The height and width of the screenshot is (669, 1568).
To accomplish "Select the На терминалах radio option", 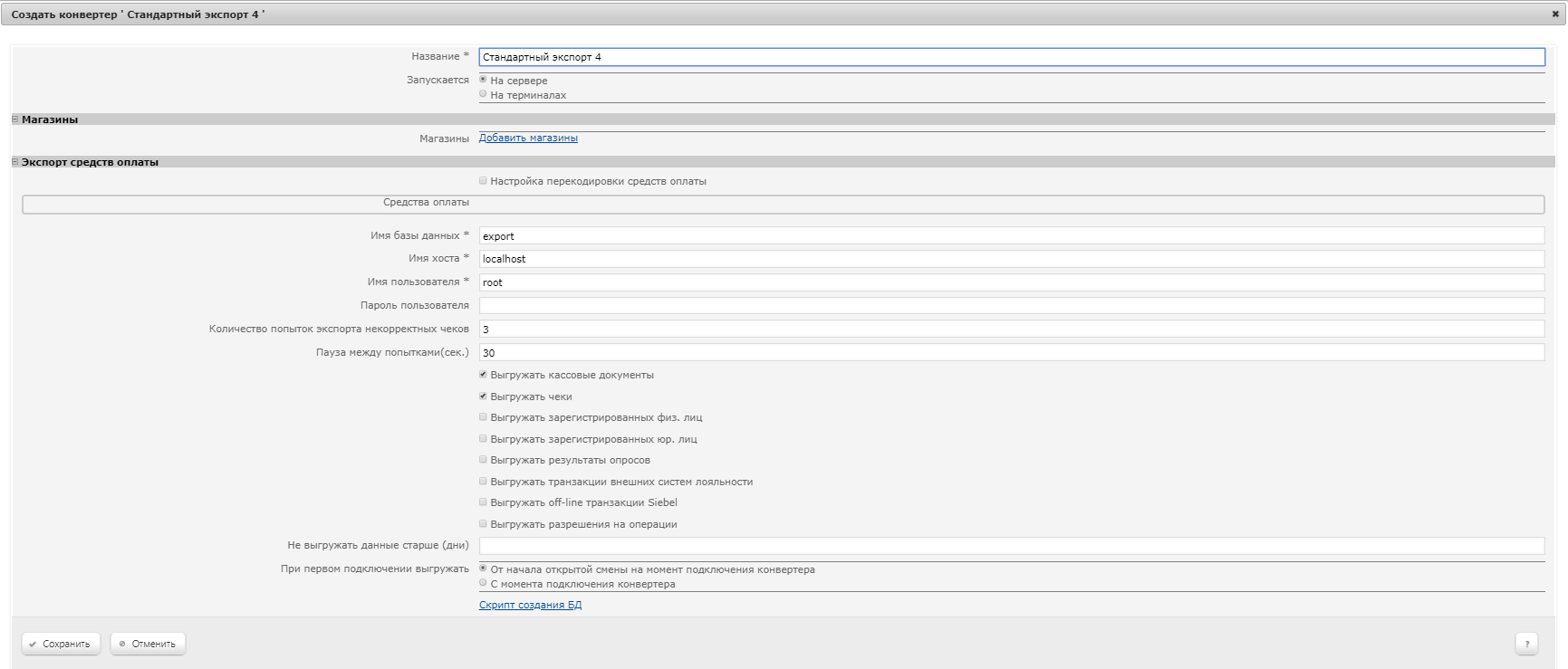I will tap(483, 94).
